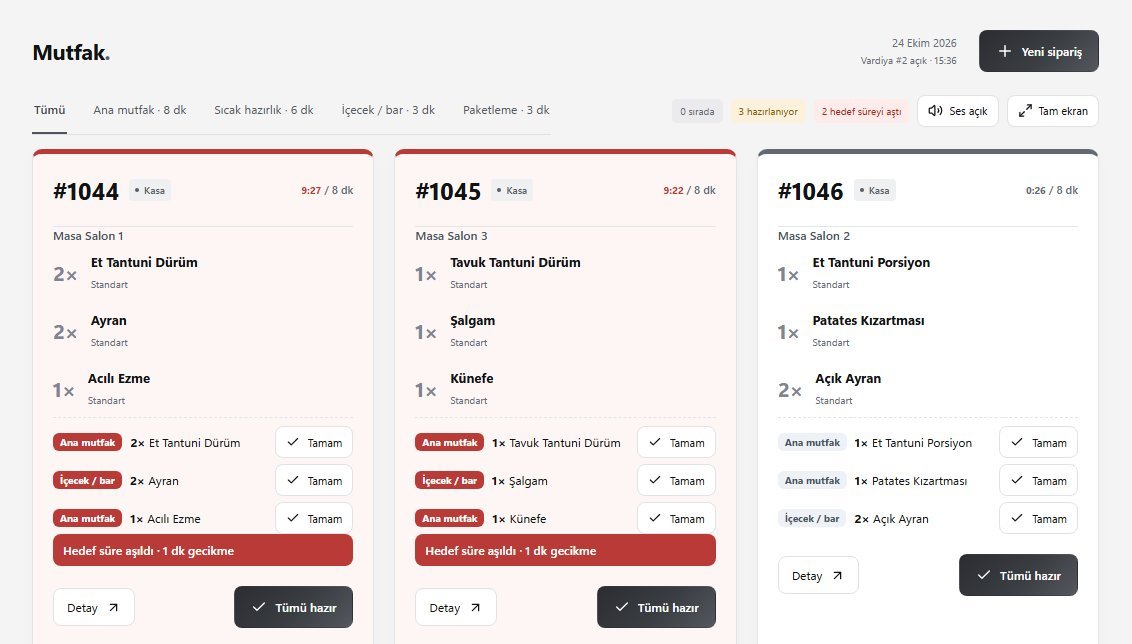Viewport: 1132px width, 644px height.
Task: Click the arrow icon in order #1044 Detay
Action: [x=113, y=607]
